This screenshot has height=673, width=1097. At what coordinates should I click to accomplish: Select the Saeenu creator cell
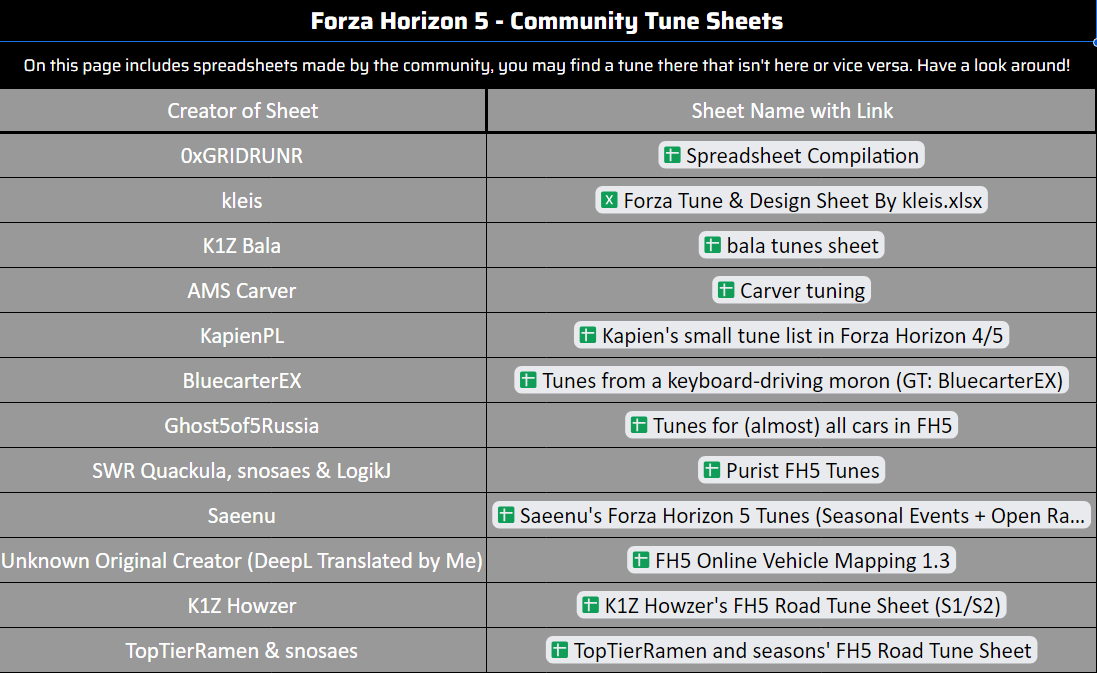click(242, 516)
